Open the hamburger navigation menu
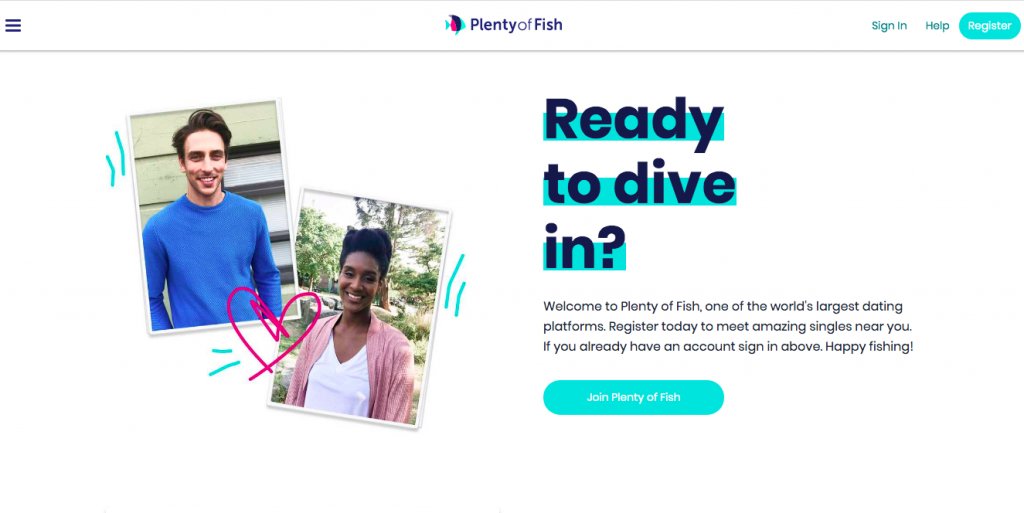Screen dimensions: 1024x513 pyautogui.click(x=13, y=25)
